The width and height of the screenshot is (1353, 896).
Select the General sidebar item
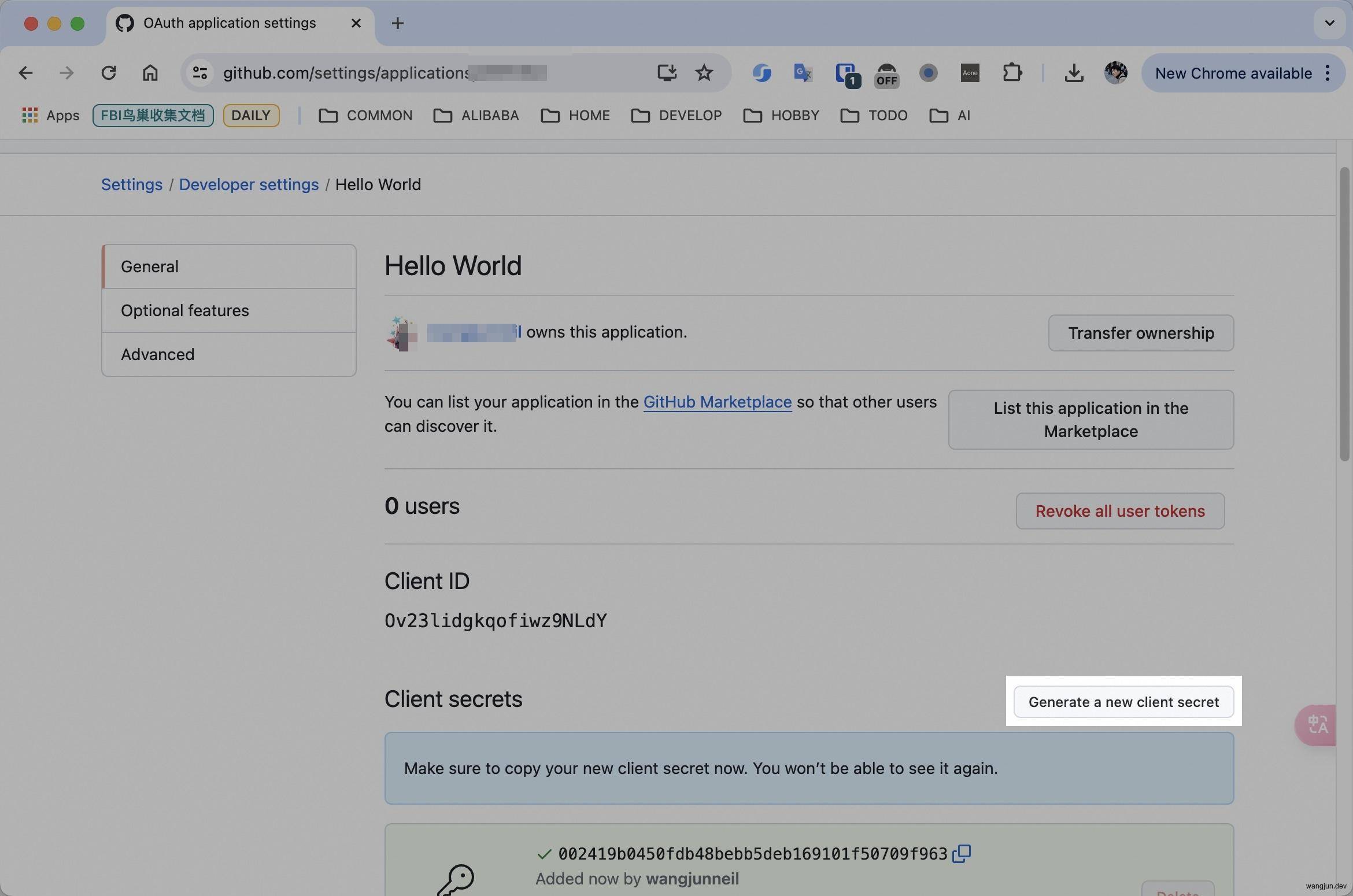229,266
